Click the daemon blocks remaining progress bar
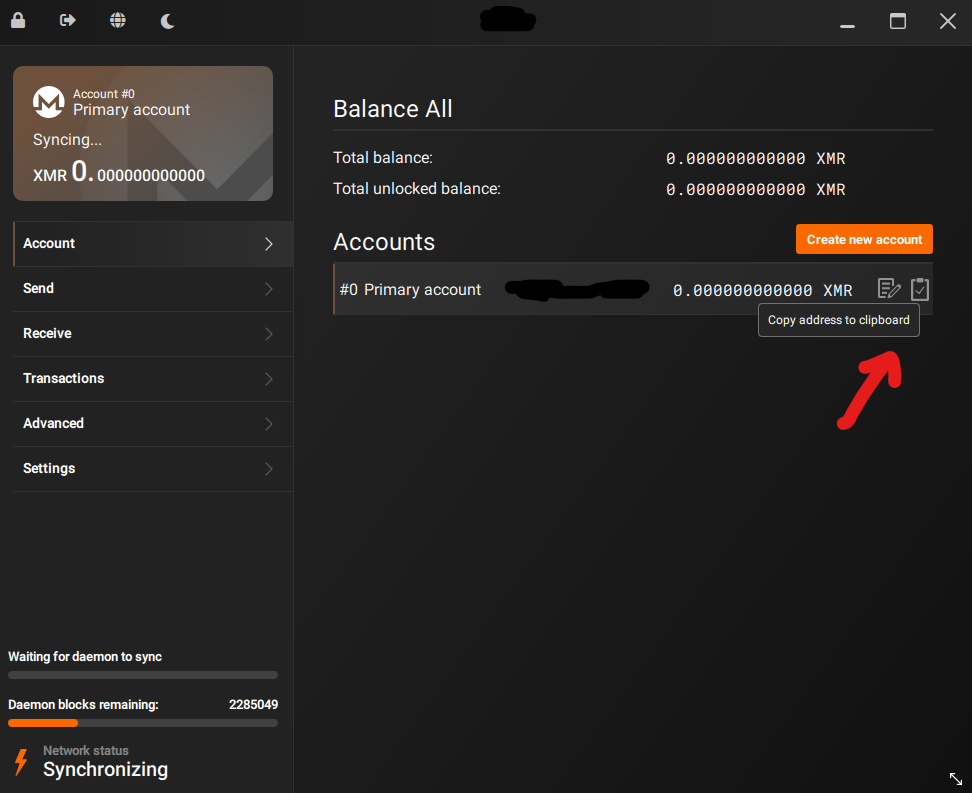Screen dimensions: 972x793 tap(143, 723)
